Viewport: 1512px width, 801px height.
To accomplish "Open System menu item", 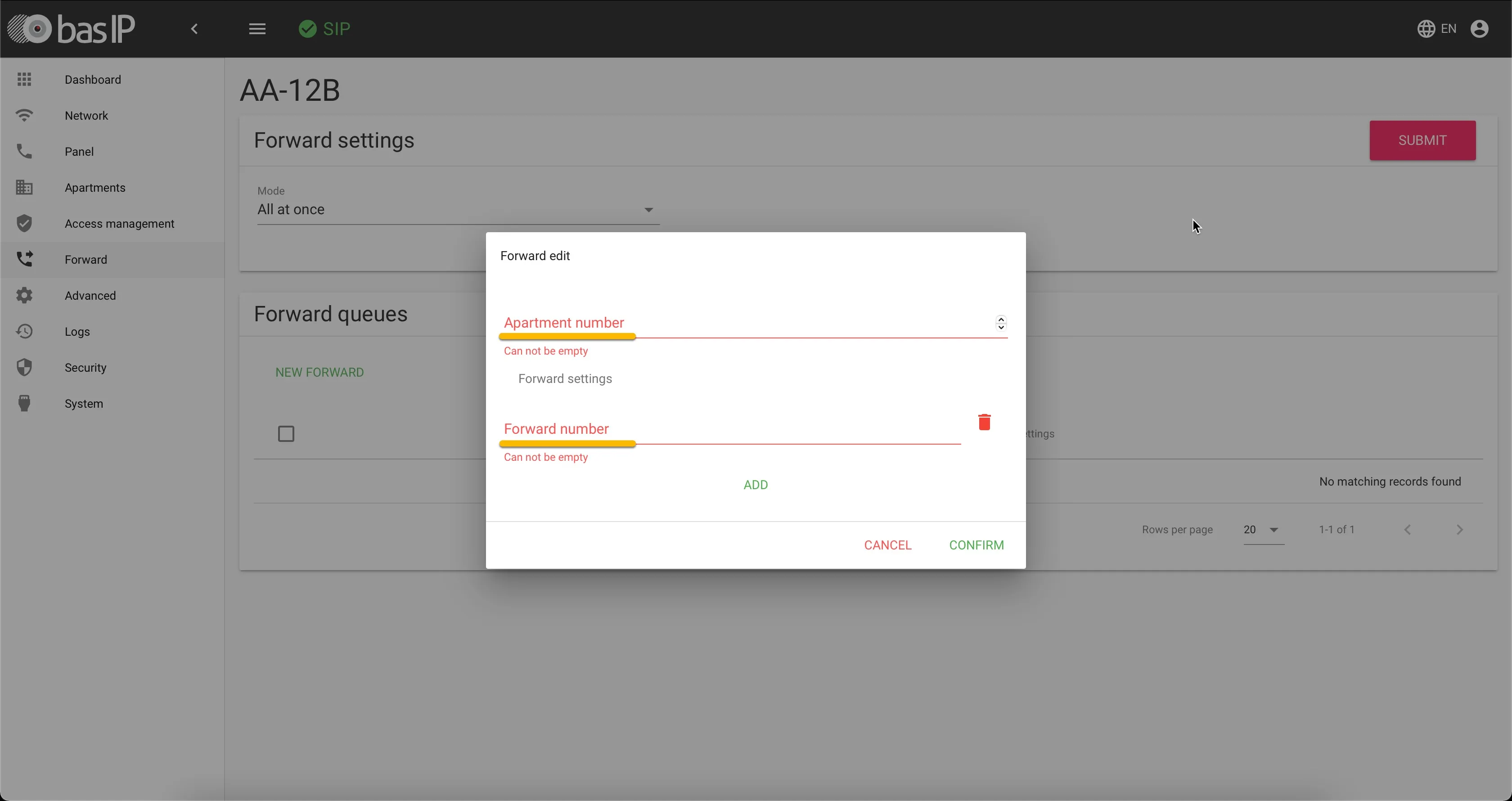I will click(112, 403).
